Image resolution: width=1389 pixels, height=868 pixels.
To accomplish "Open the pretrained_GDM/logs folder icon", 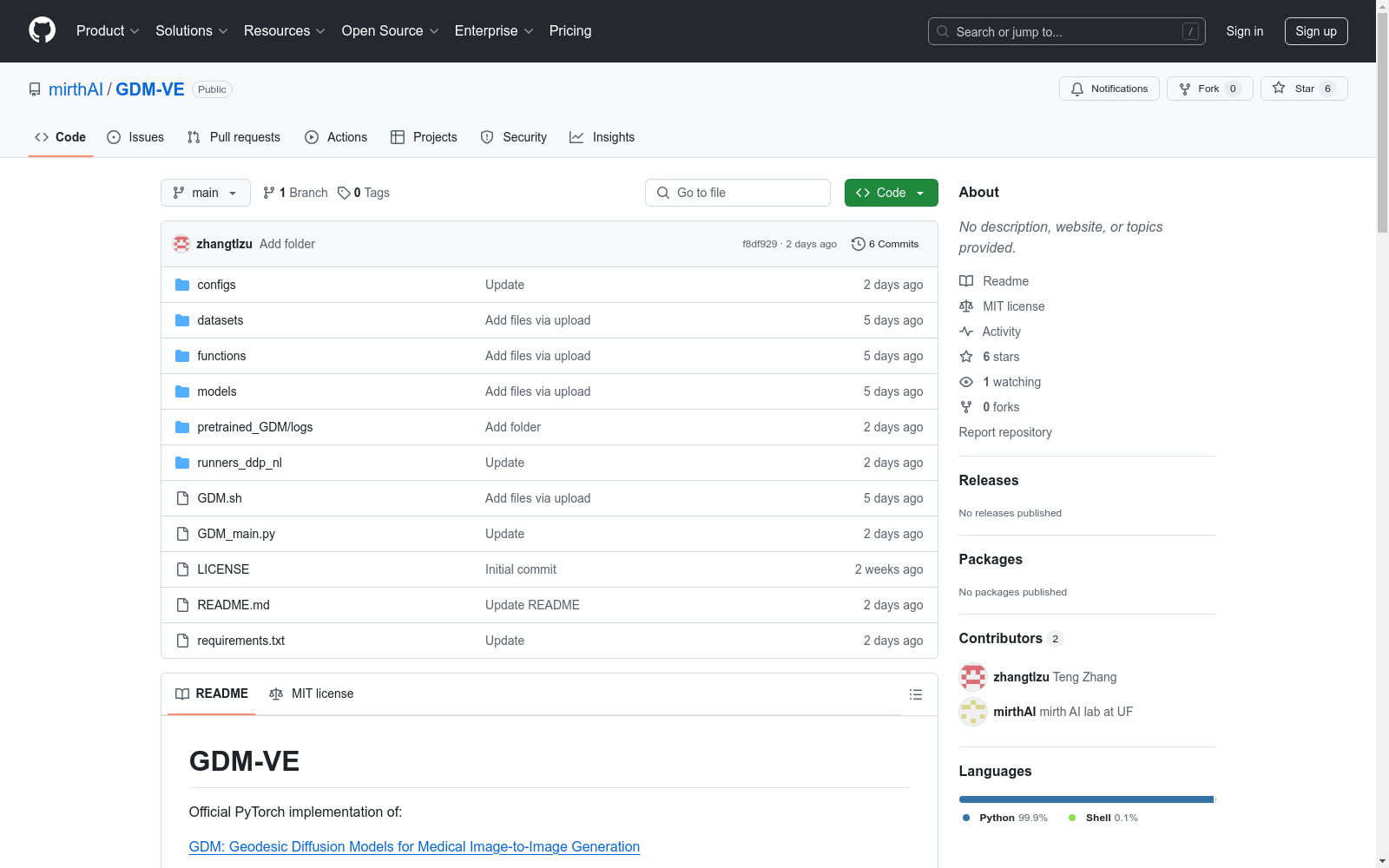I will point(182,427).
